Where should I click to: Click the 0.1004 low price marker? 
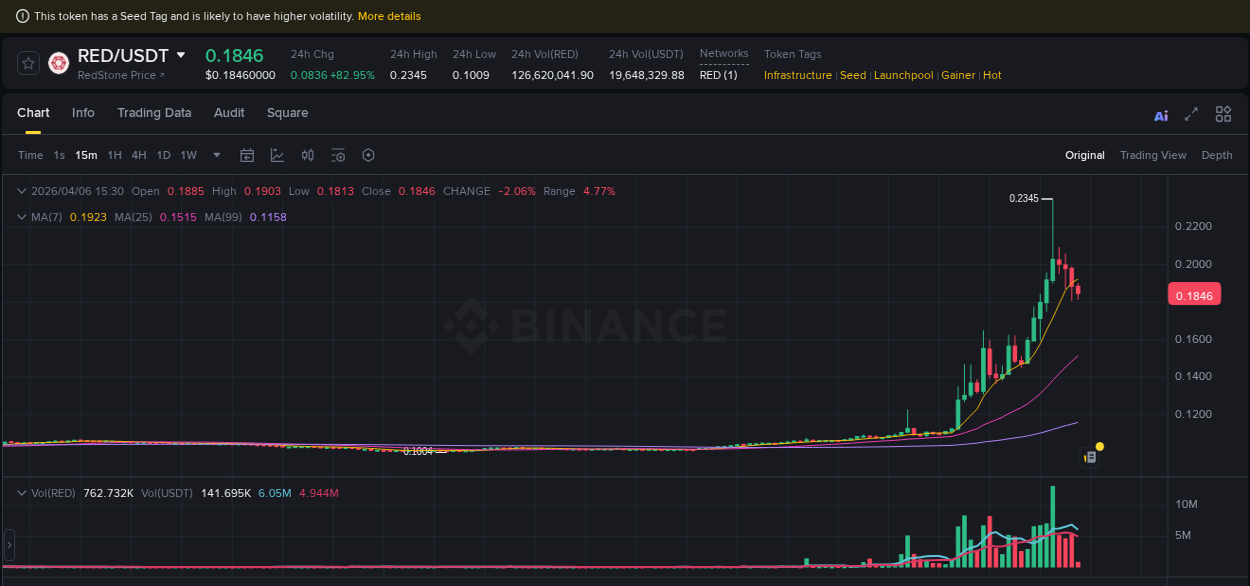pos(418,452)
